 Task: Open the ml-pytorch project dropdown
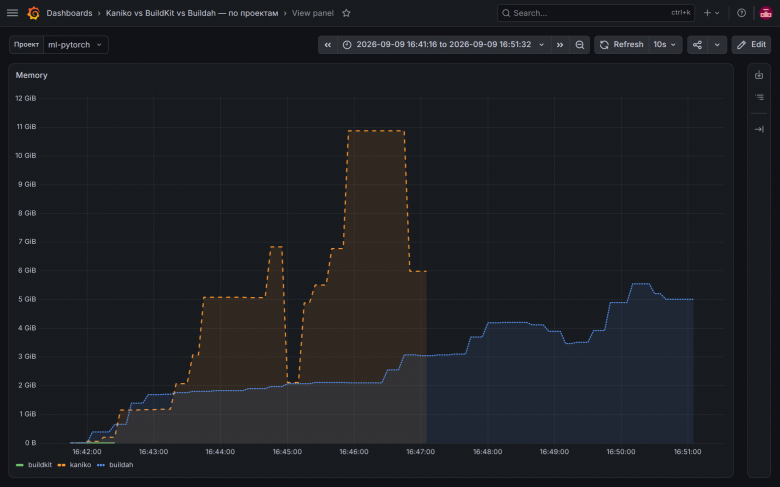76,45
